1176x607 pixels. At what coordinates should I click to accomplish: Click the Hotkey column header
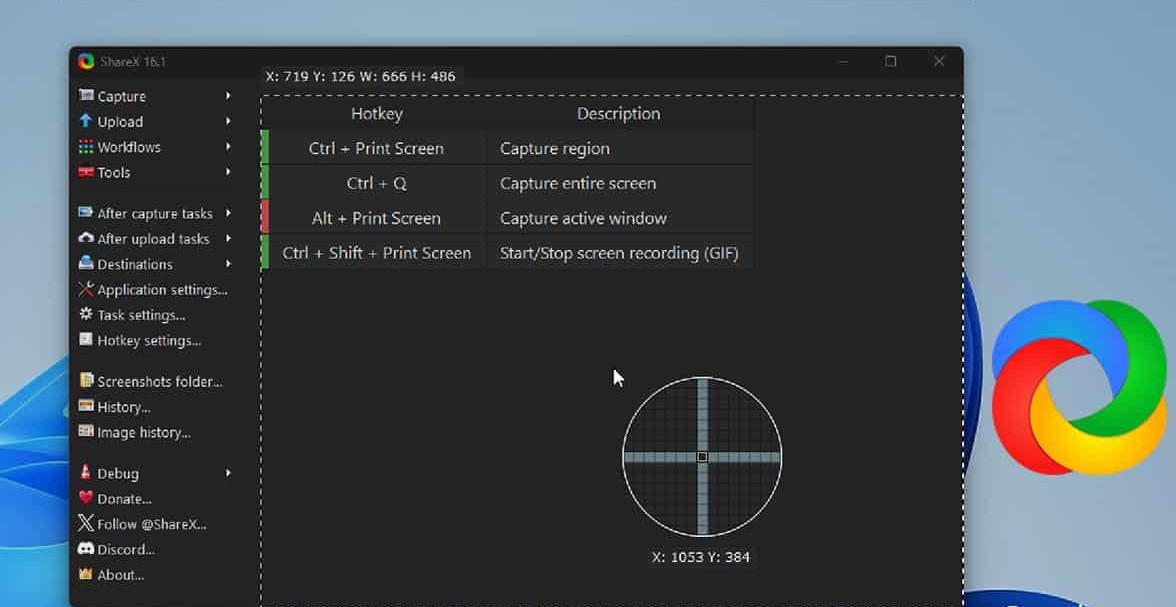tap(376, 113)
